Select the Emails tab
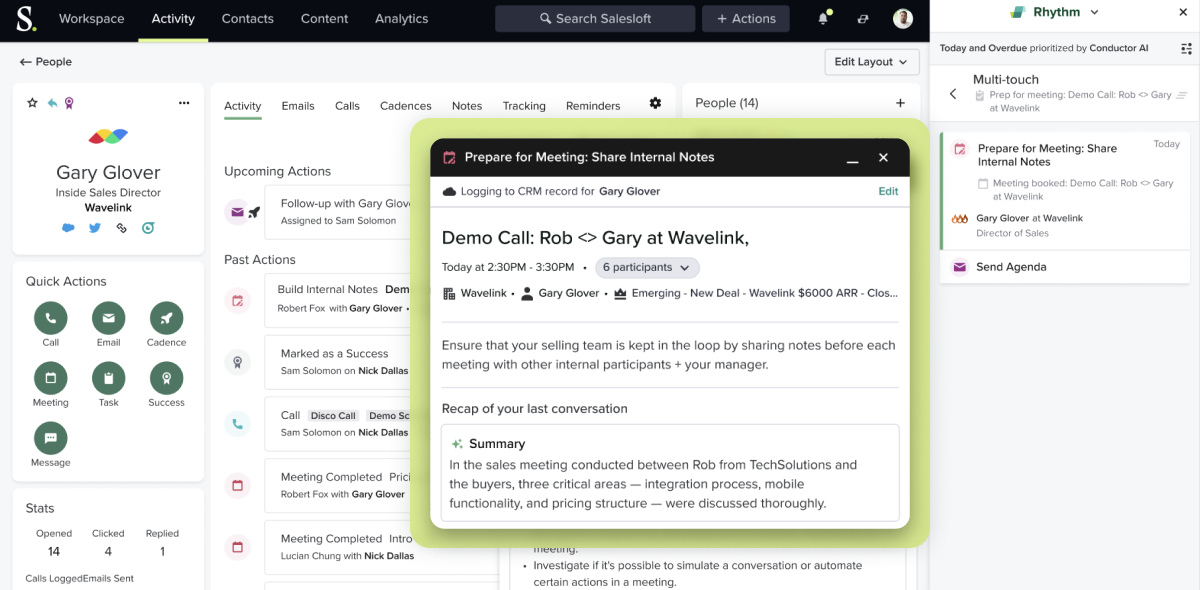This screenshot has height=590, width=1200. pyautogui.click(x=298, y=106)
